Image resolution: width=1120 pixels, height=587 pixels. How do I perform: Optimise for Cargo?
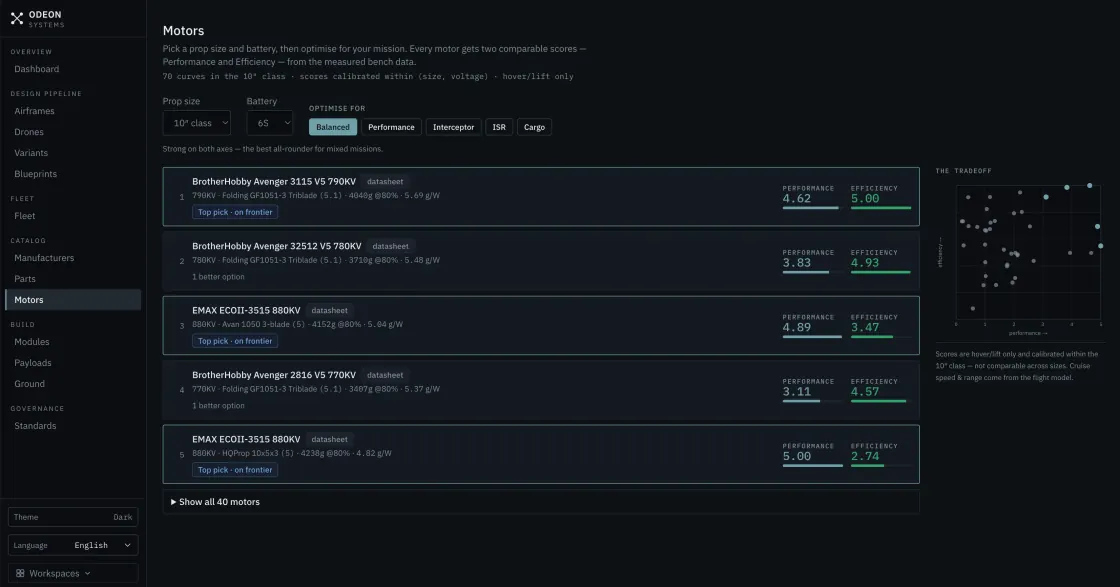[x=534, y=127]
